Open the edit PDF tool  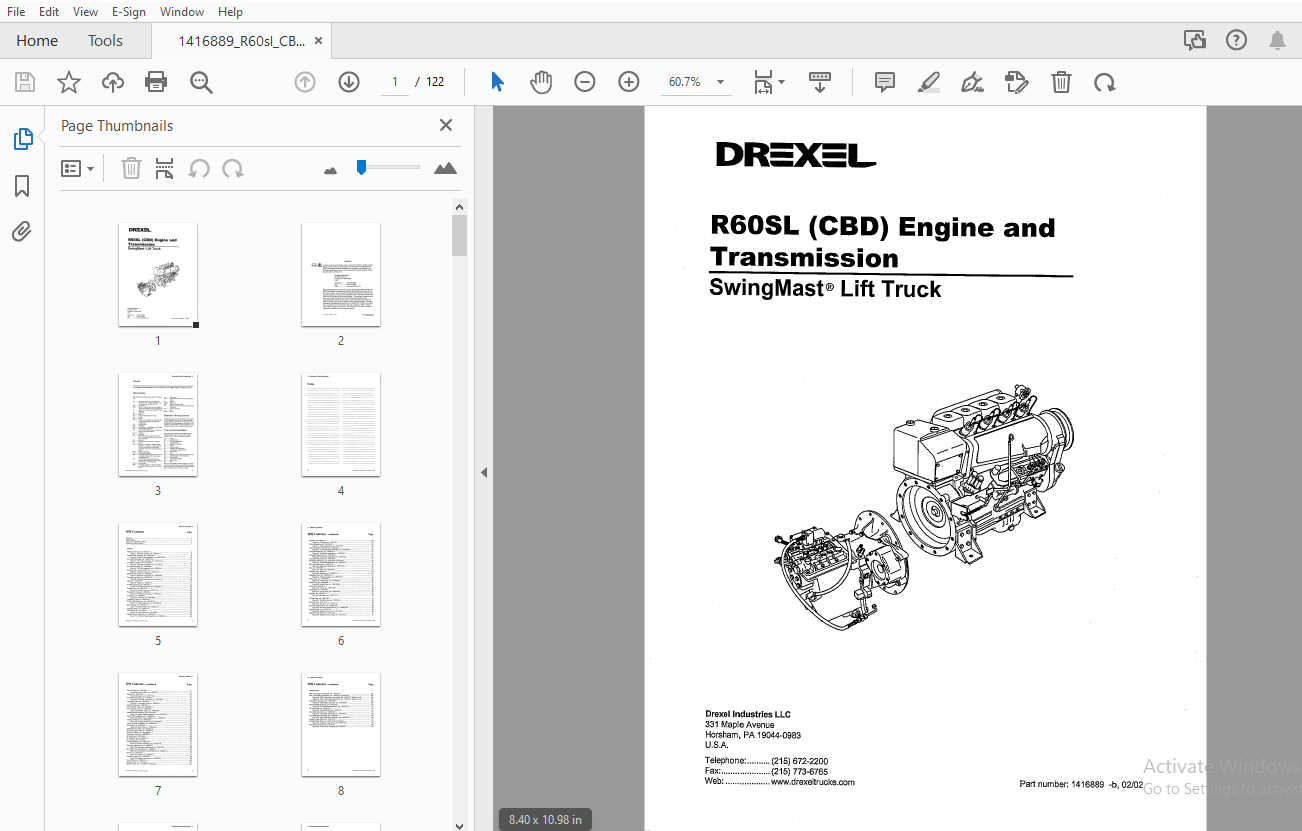1017,82
